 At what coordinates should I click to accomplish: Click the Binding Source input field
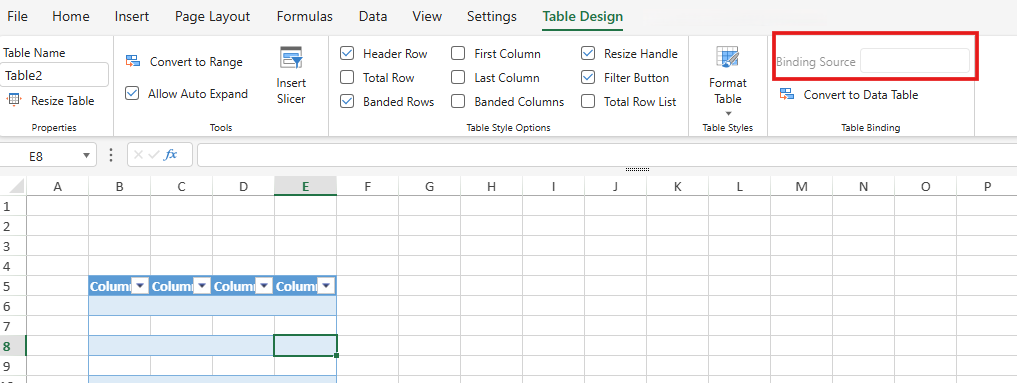915,62
